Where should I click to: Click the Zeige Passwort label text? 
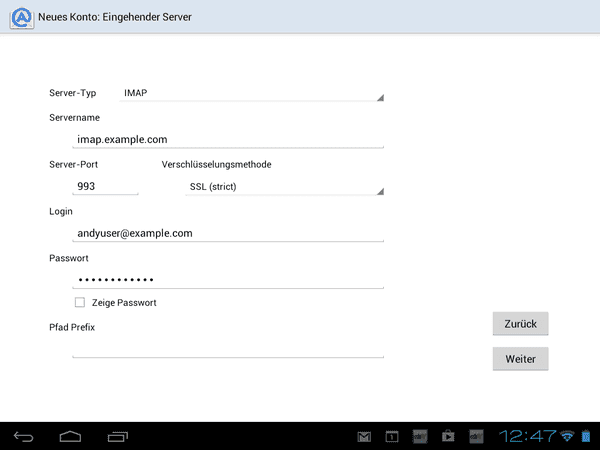coord(124,303)
